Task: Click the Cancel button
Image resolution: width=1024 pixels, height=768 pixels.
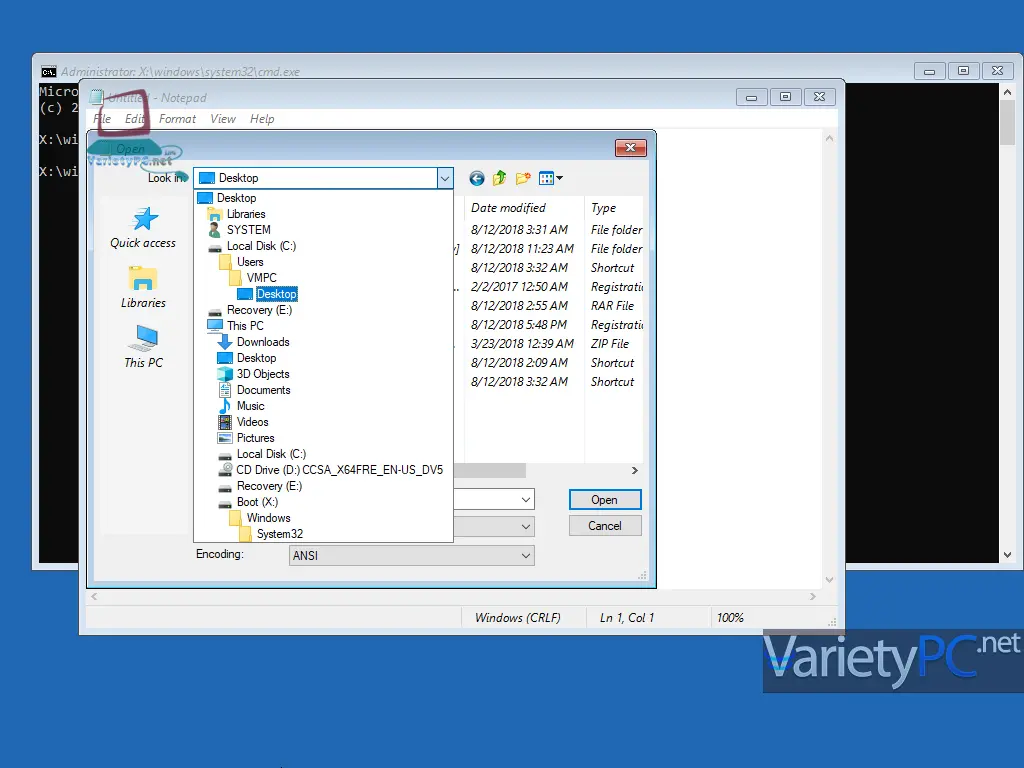Action: pos(605,526)
